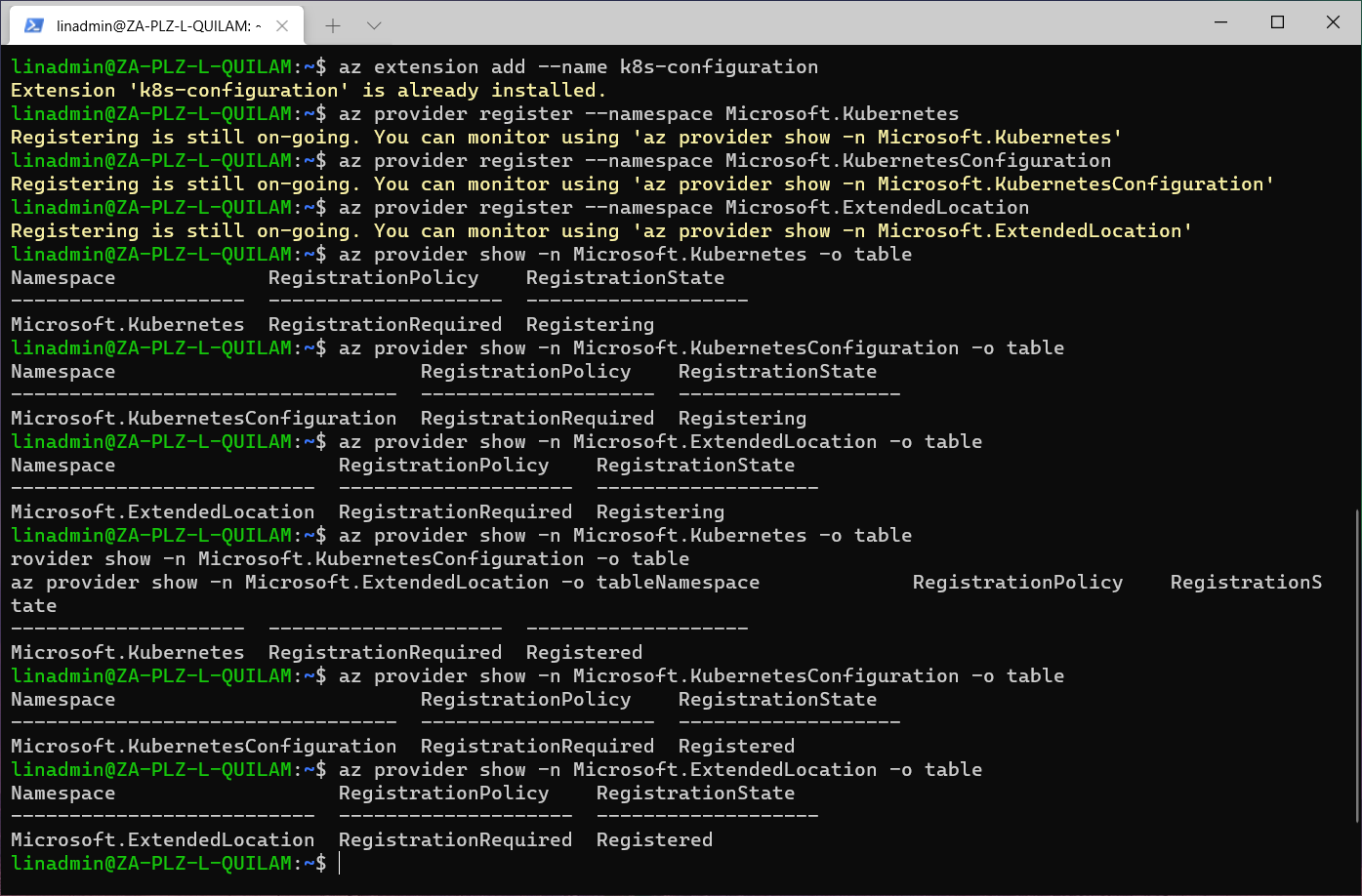Click the 'az provider register --namespace Microsoft.Kubernetes' command
This screenshot has height=896, width=1362.
point(649,114)
